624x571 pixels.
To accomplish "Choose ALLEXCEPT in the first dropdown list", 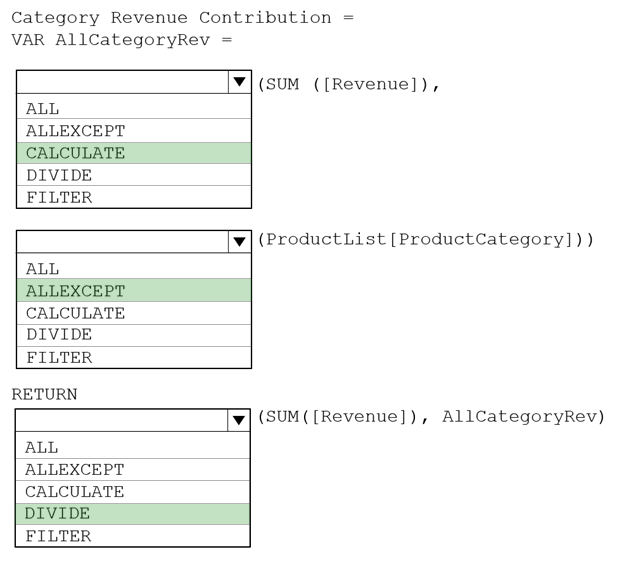I will [134, 131].
